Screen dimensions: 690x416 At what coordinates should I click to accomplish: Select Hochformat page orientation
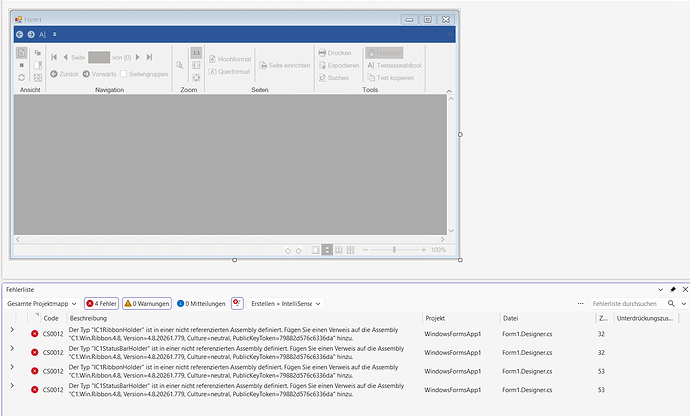tap(230, 59)
